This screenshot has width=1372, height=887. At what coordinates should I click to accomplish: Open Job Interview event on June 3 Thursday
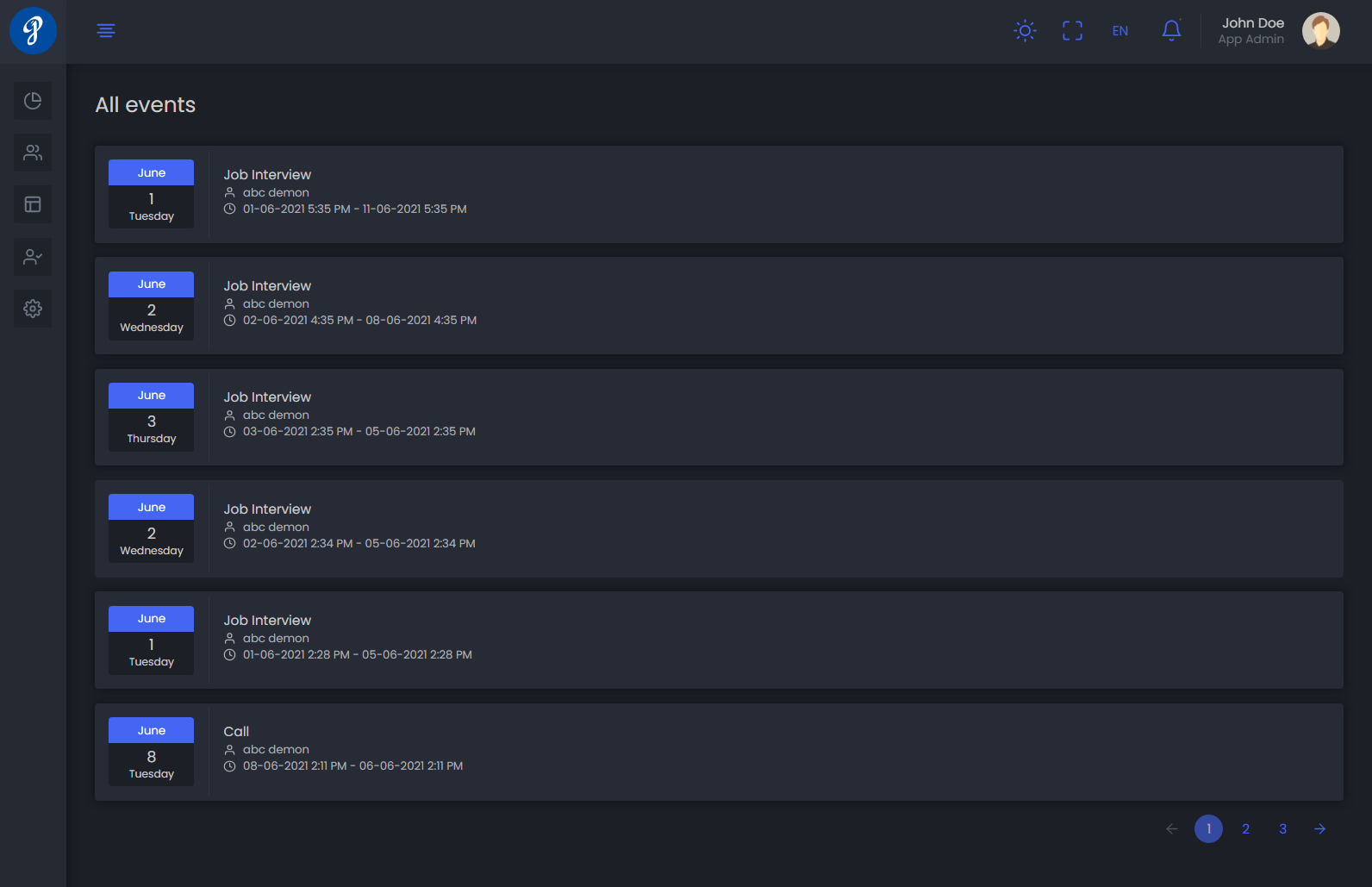pyautogui.click(x=267, y=397)
